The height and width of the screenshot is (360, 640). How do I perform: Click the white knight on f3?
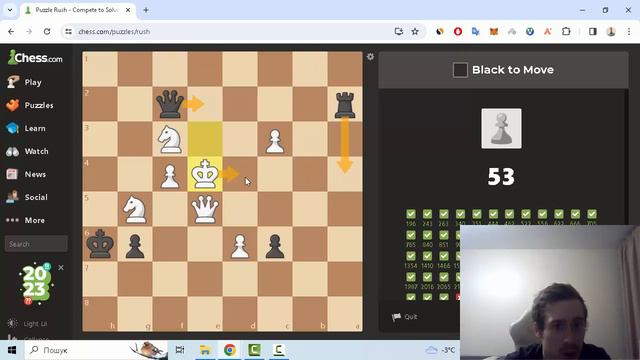pyautogui.click(x=170, y=139)
